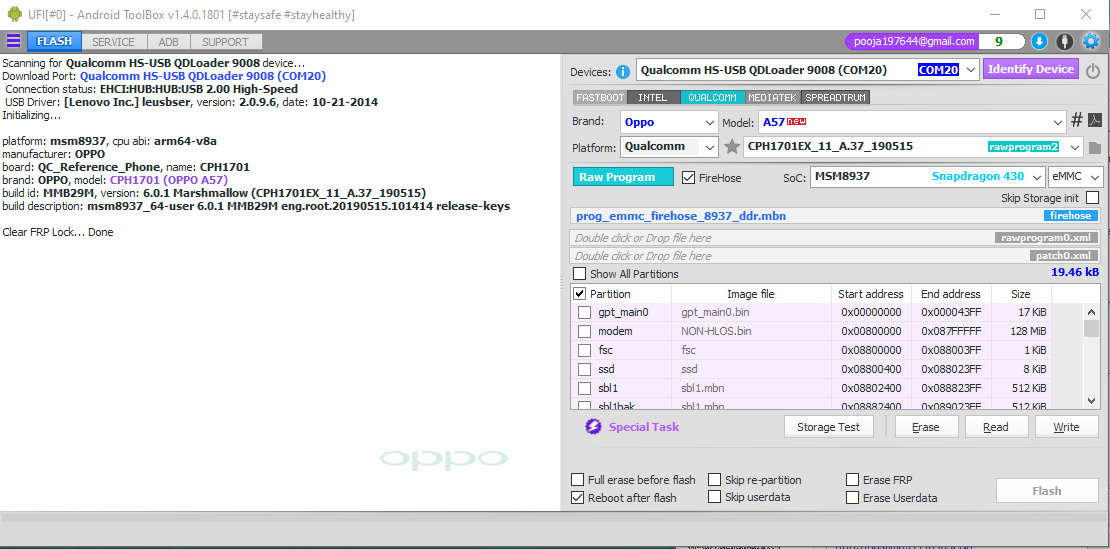Click partition list scrollbar down arrow
The image size is (1110, 549).
point(1092,400)
